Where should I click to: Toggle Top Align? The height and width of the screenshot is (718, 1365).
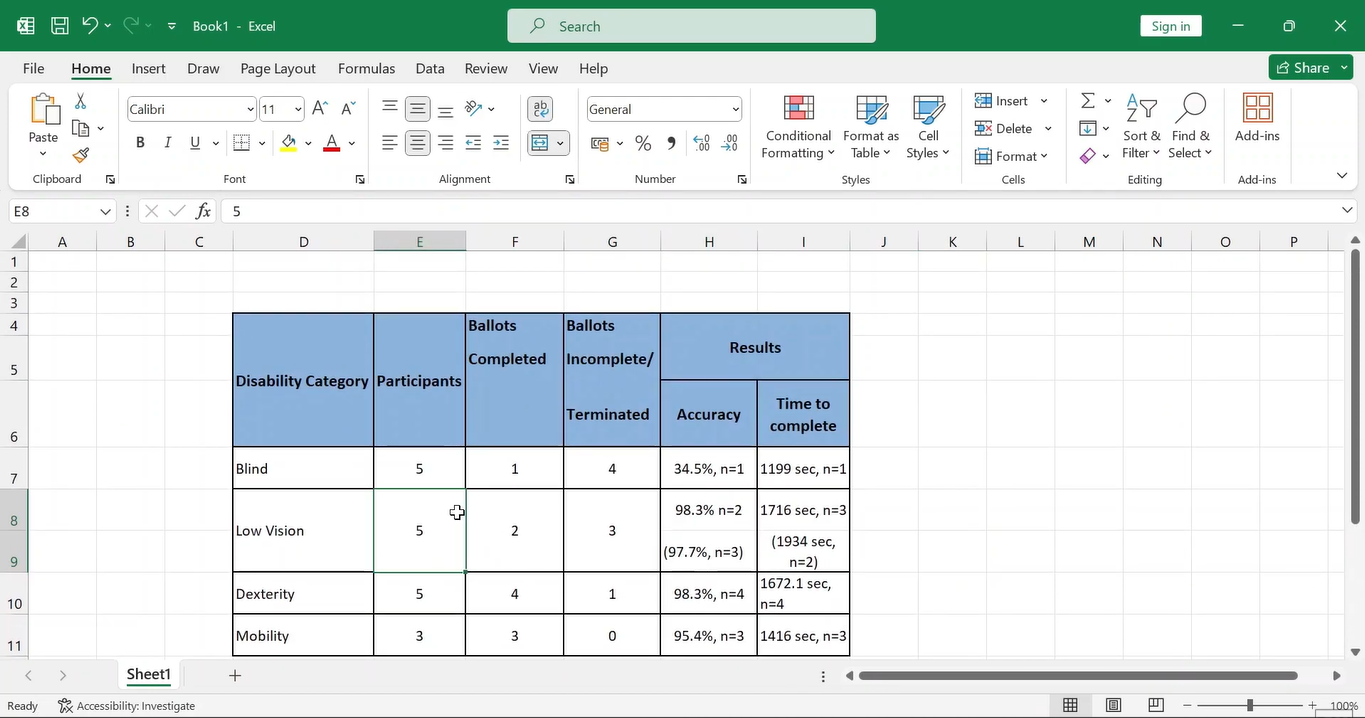[390, 109]
